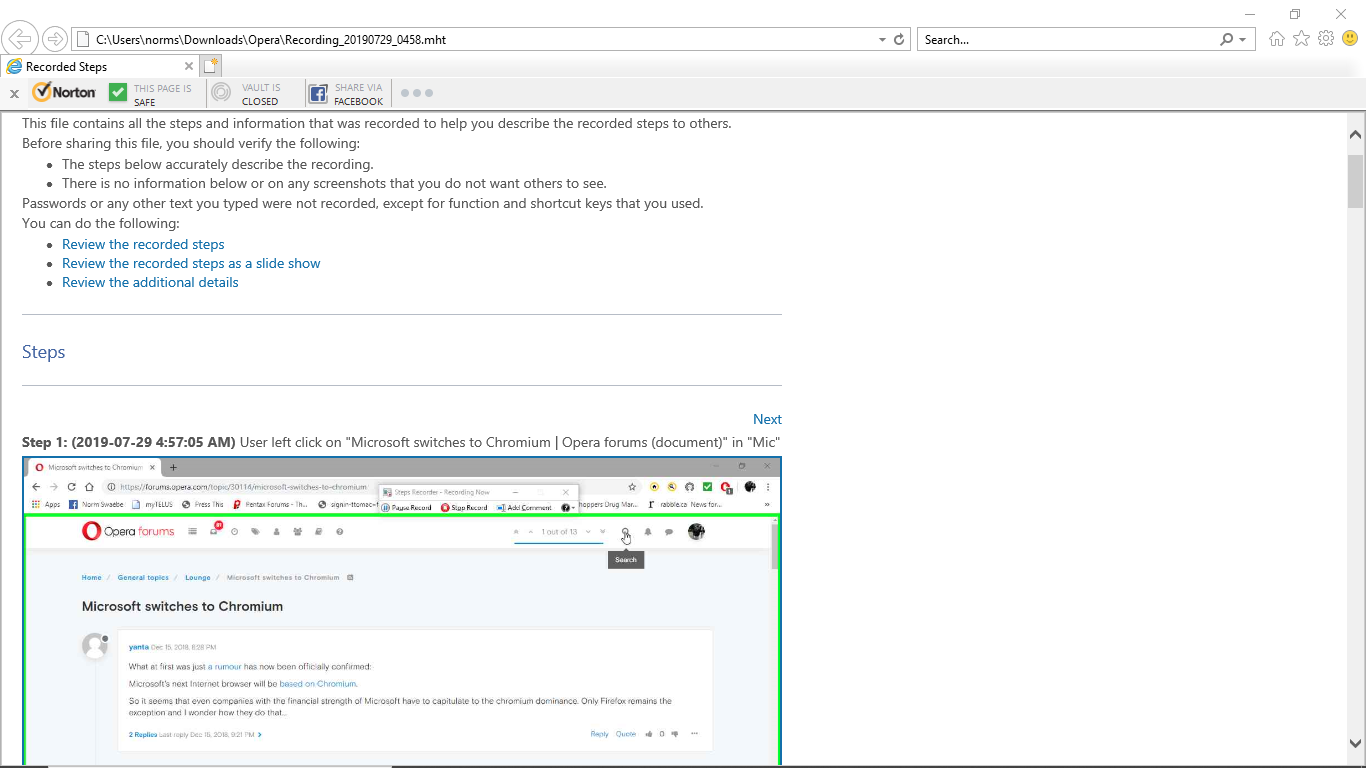
Task: Click the Step 1 description text
Action: [401, 442]
